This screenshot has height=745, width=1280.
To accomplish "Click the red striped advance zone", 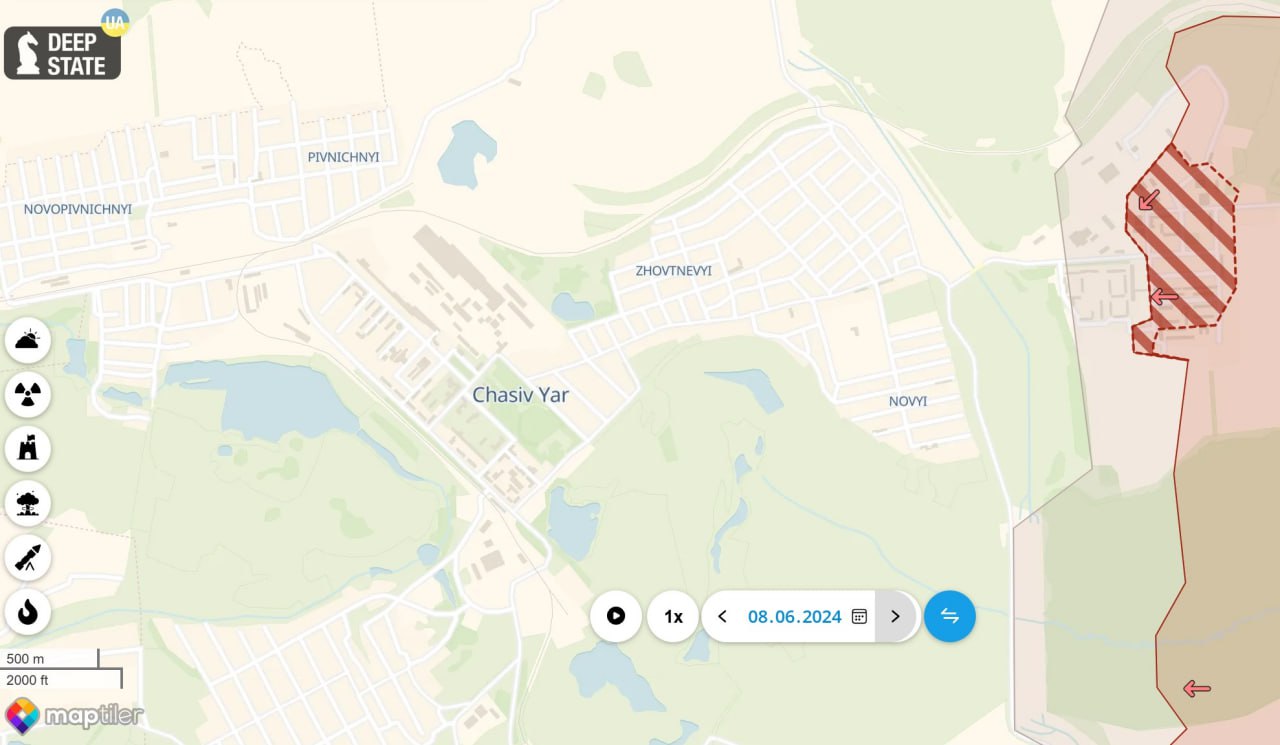I will [x=1185, y=245].
